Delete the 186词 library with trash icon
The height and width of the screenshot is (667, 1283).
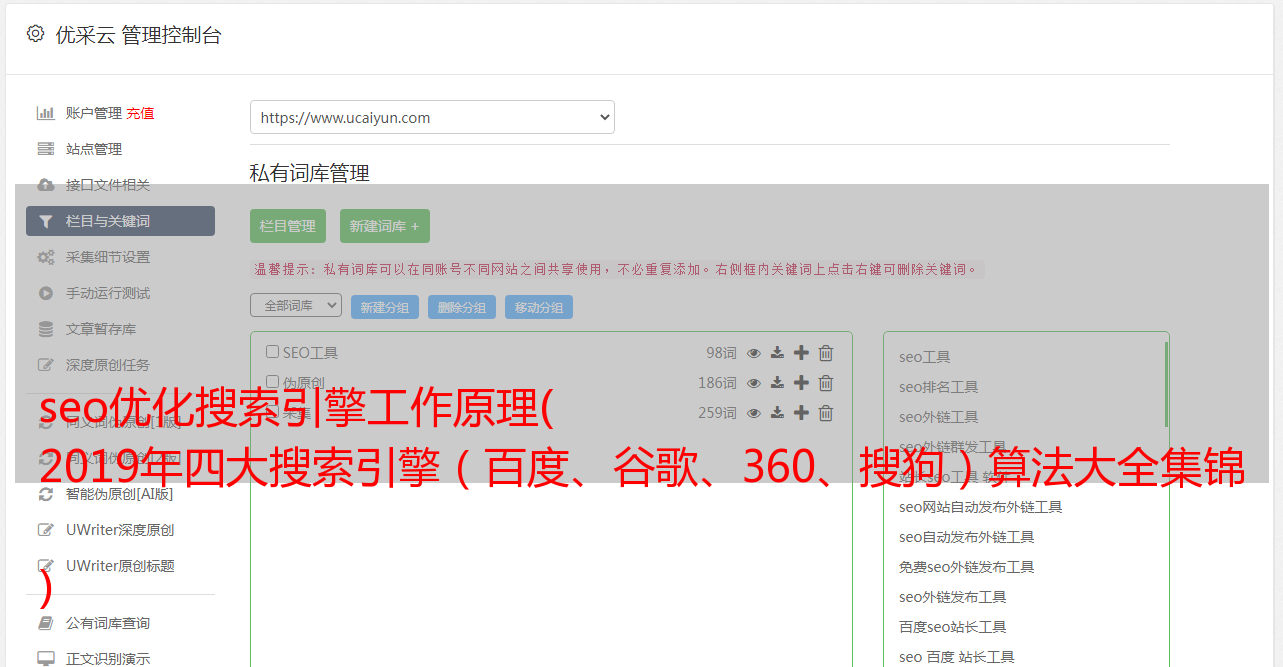pos(826,383)
